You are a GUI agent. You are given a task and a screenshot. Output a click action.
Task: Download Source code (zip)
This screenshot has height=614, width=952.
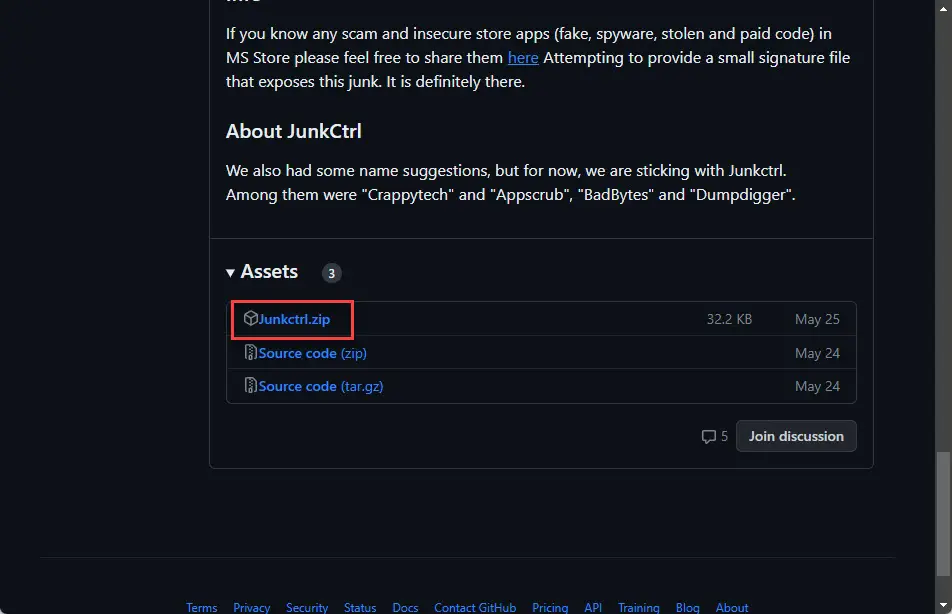(313, 353)
